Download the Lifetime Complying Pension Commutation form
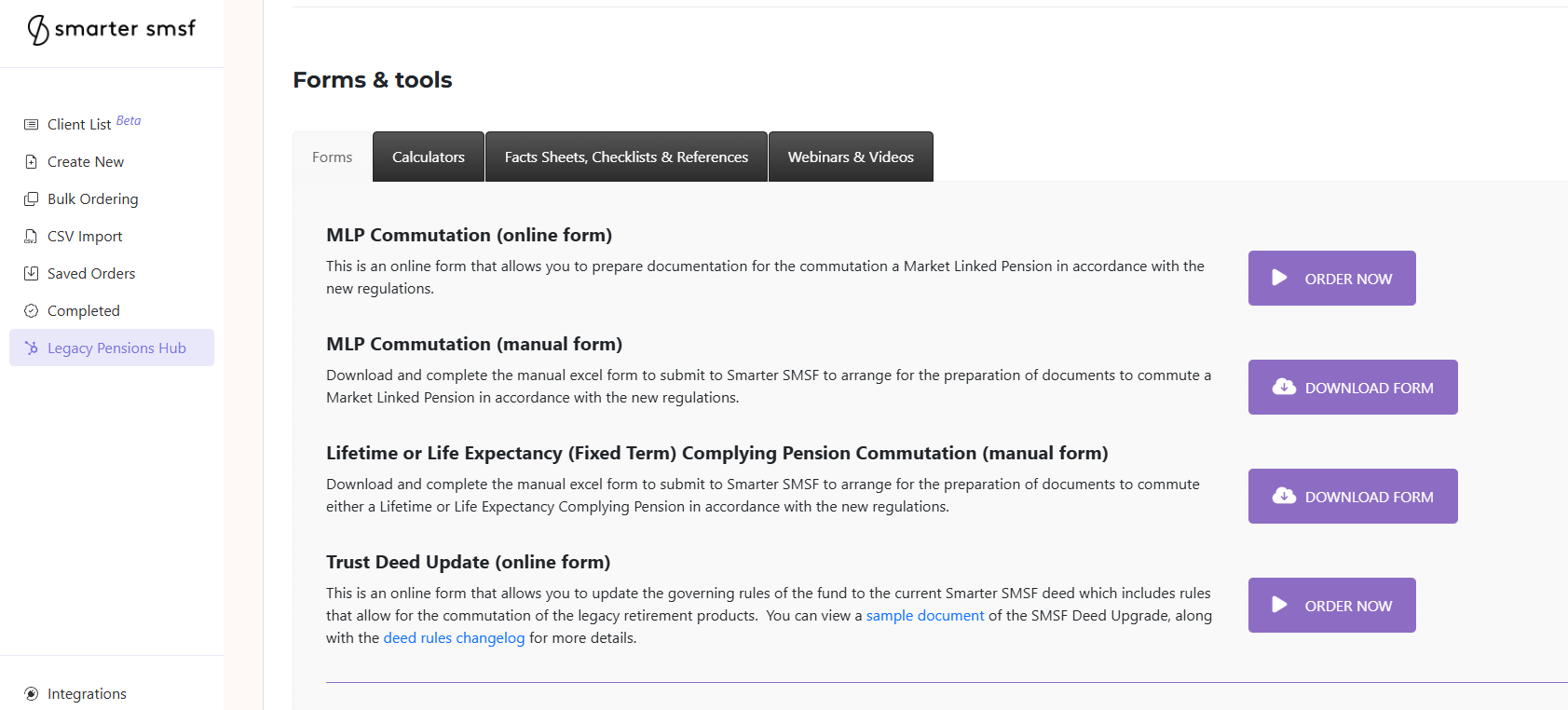 (1353, 496)
